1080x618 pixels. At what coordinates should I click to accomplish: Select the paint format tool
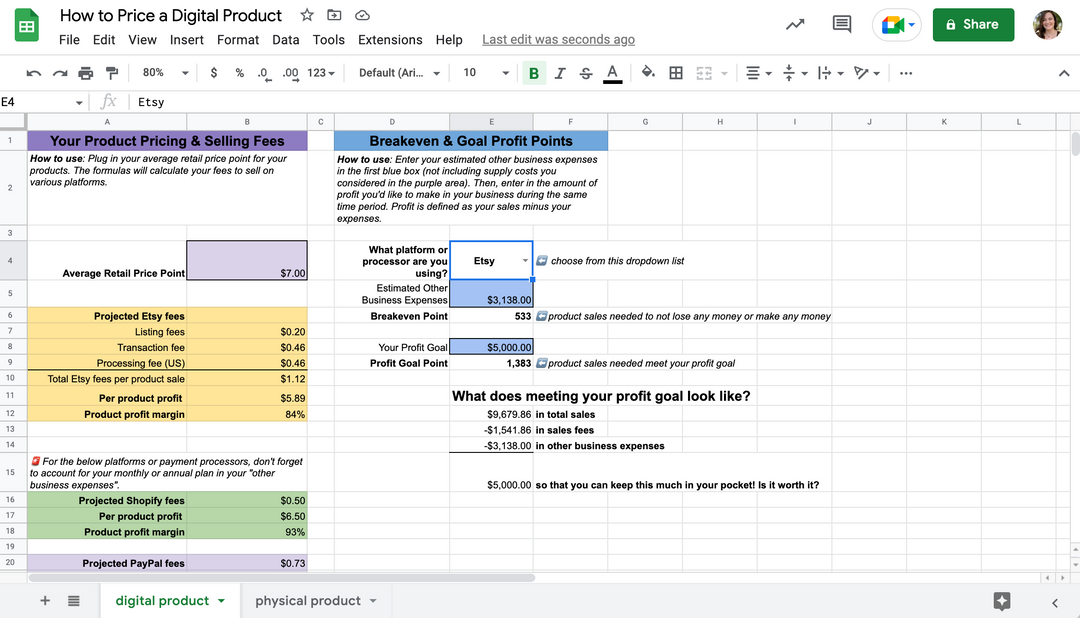112,73
